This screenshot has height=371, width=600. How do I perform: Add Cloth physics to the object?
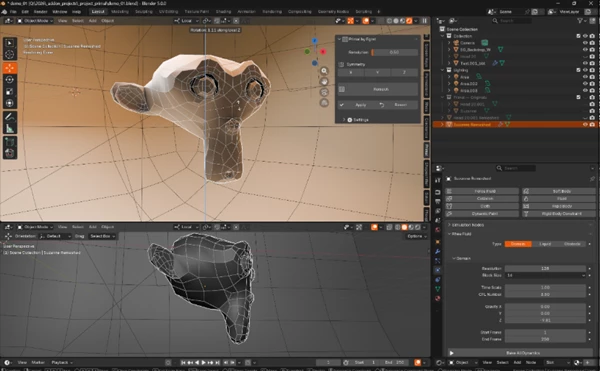tap(482, 206)
